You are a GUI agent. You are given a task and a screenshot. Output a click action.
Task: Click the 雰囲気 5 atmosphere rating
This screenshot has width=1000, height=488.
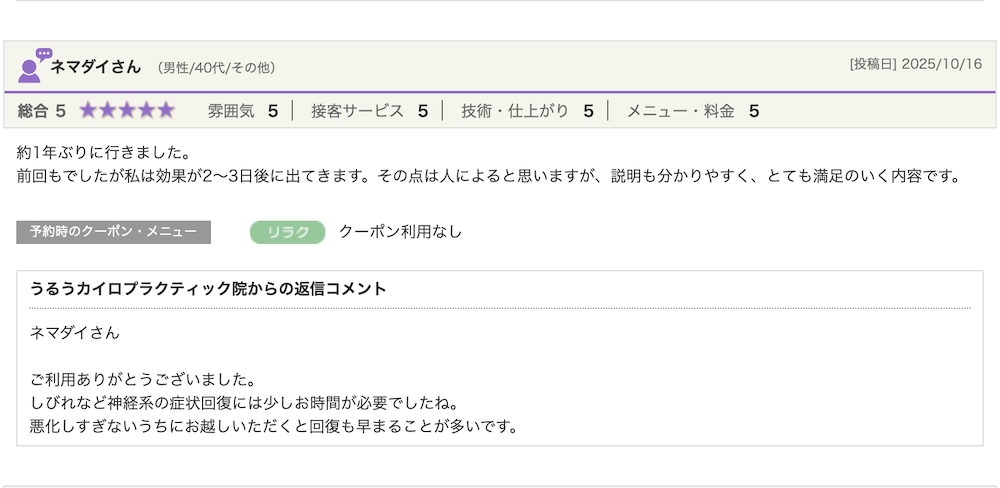click(242, 112)
